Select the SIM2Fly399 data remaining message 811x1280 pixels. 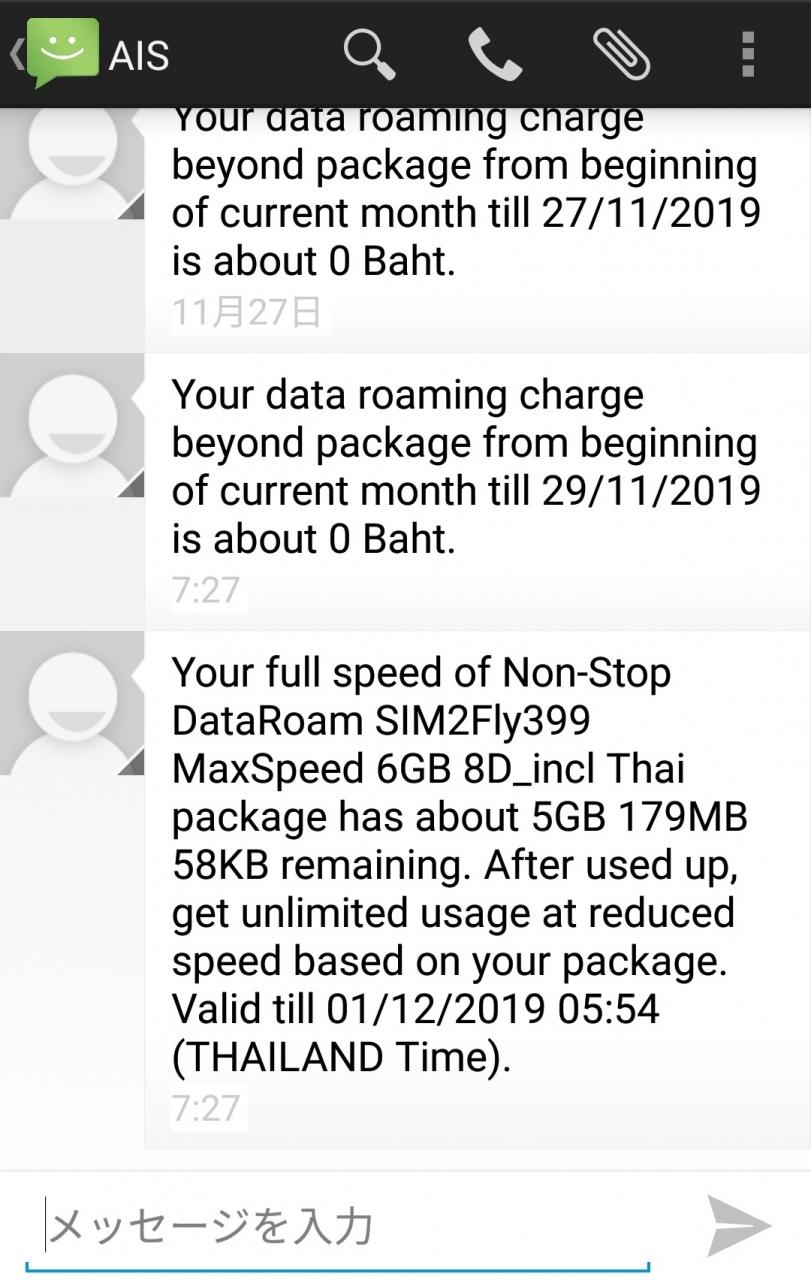478,890
